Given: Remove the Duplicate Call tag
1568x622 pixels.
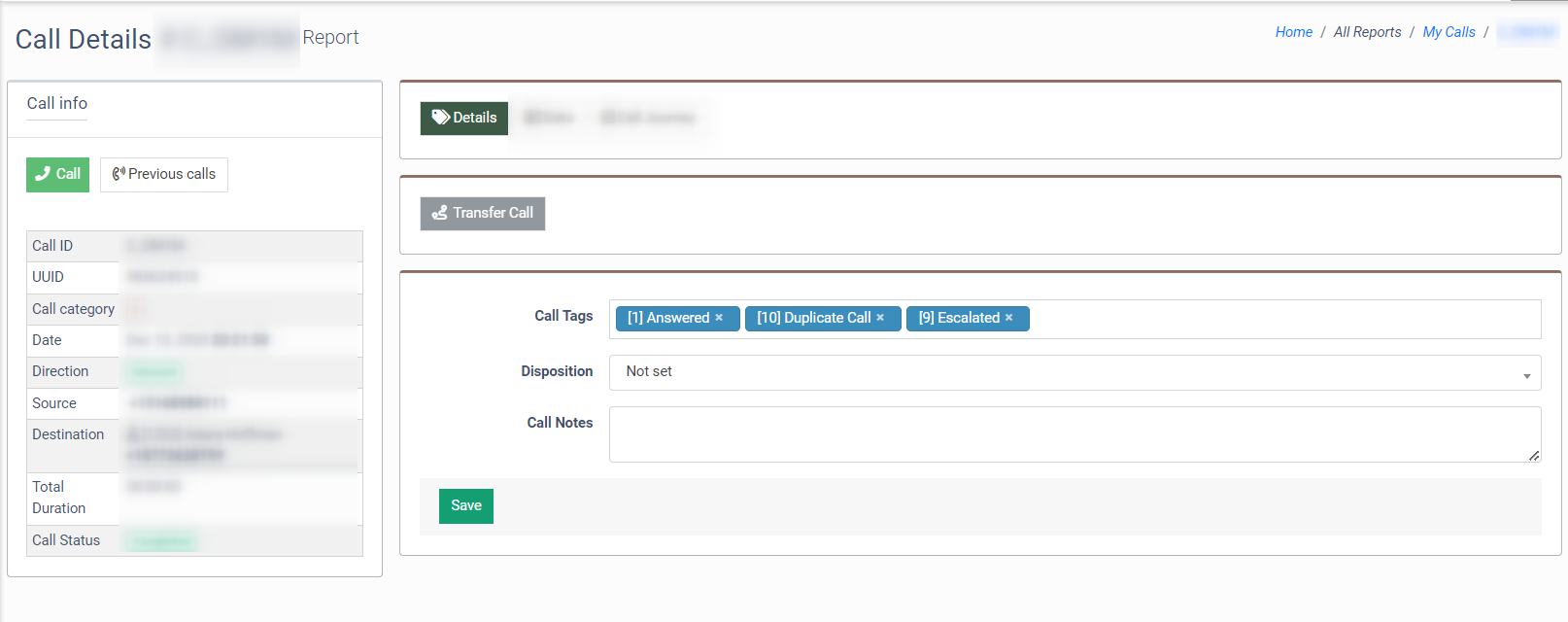Looking at the screenshot, I should point(880,318).
